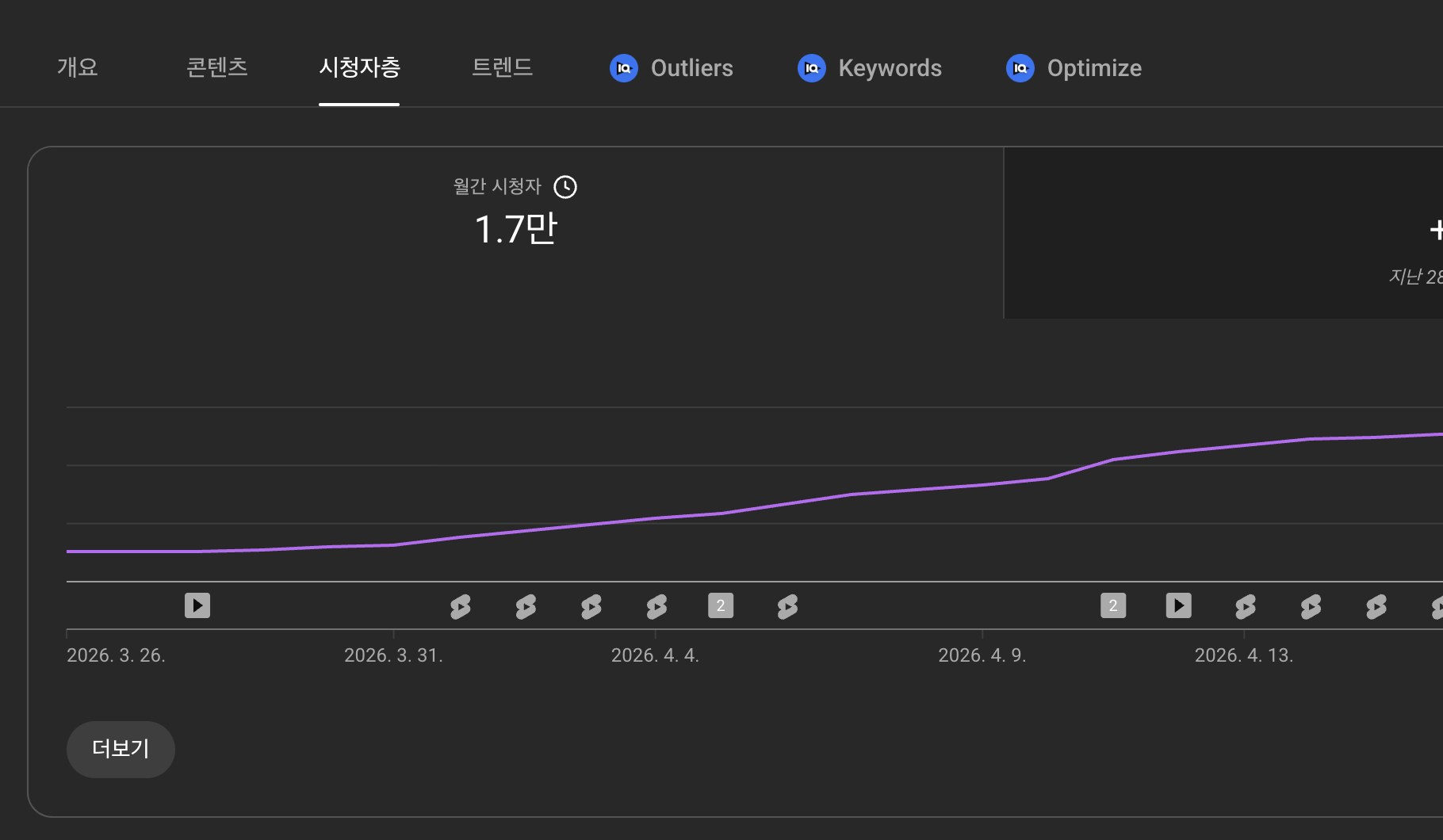Open the '2' uploads marker after 2026. 4. 9.
1443x840 pixels.
1113,605
